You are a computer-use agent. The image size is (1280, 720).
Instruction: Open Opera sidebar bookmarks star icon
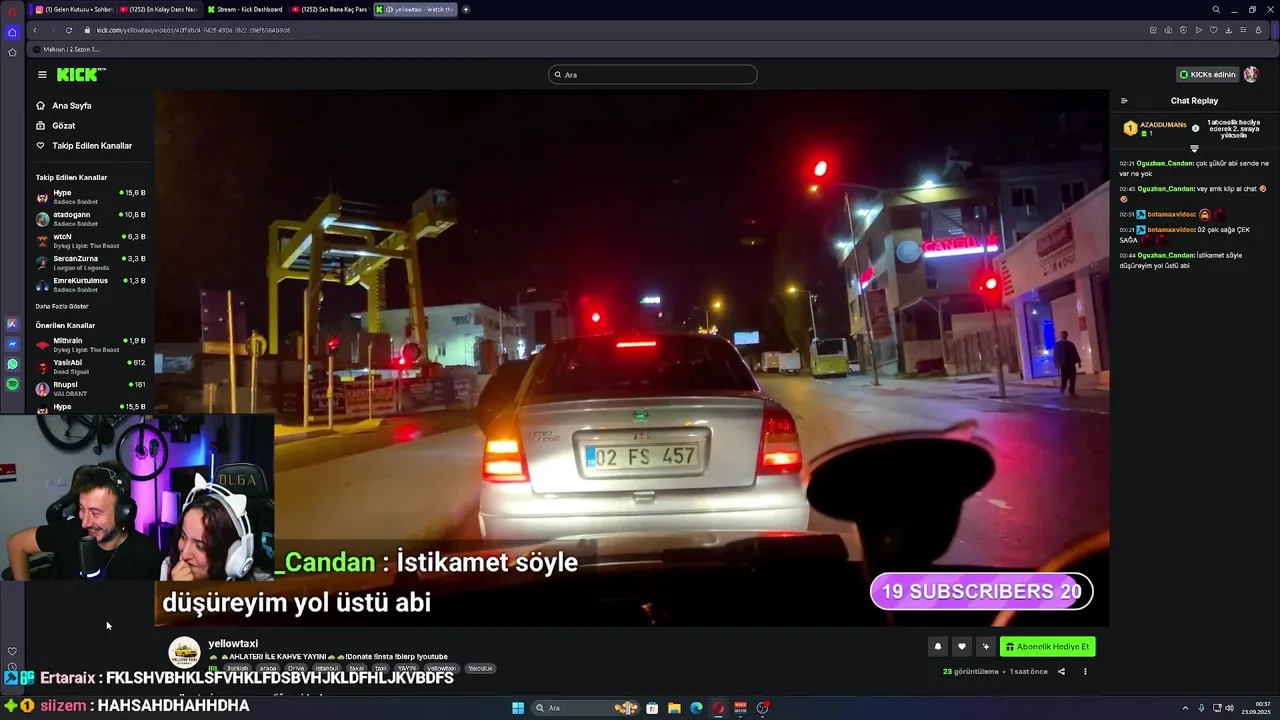(12, 52)
